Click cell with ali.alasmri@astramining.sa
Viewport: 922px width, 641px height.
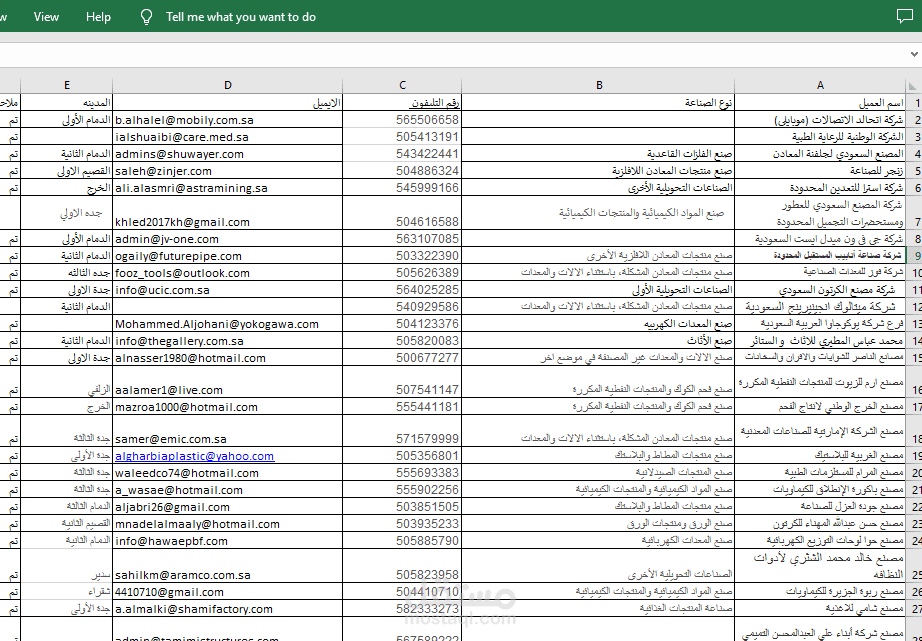(x=228, y=188)
